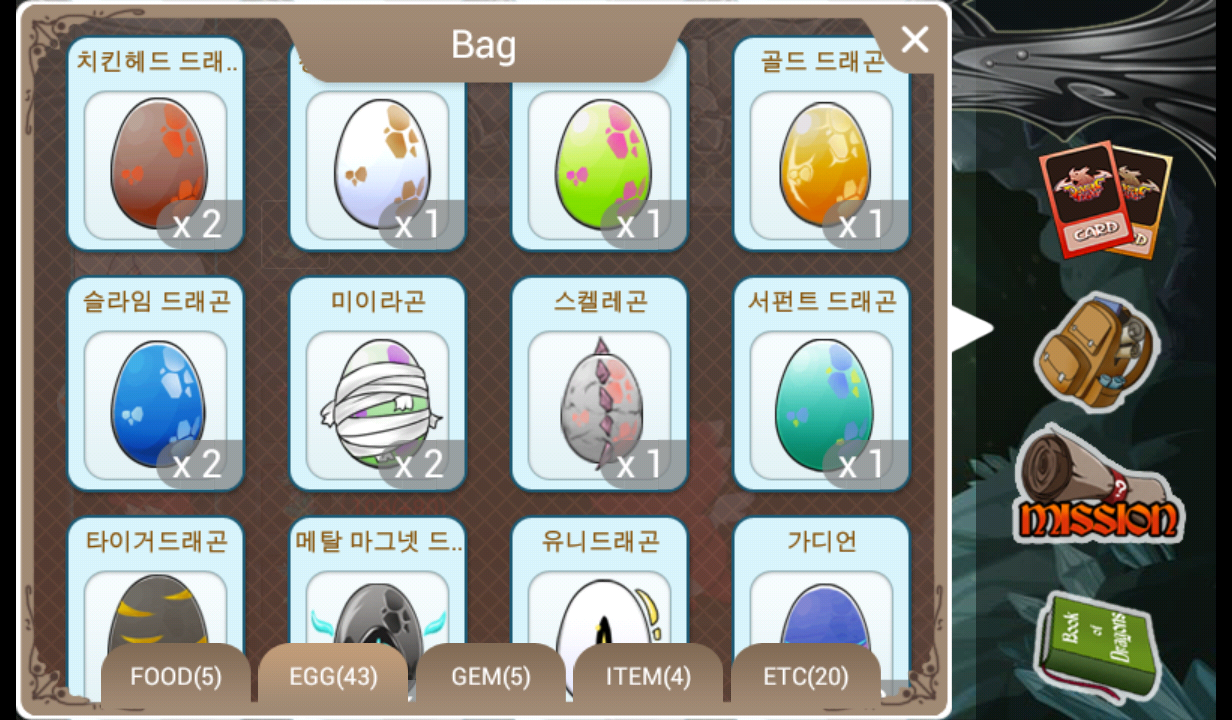Screen dimensions: 1232x720
Task: Close the Bag window
Action: pos(915,39)
